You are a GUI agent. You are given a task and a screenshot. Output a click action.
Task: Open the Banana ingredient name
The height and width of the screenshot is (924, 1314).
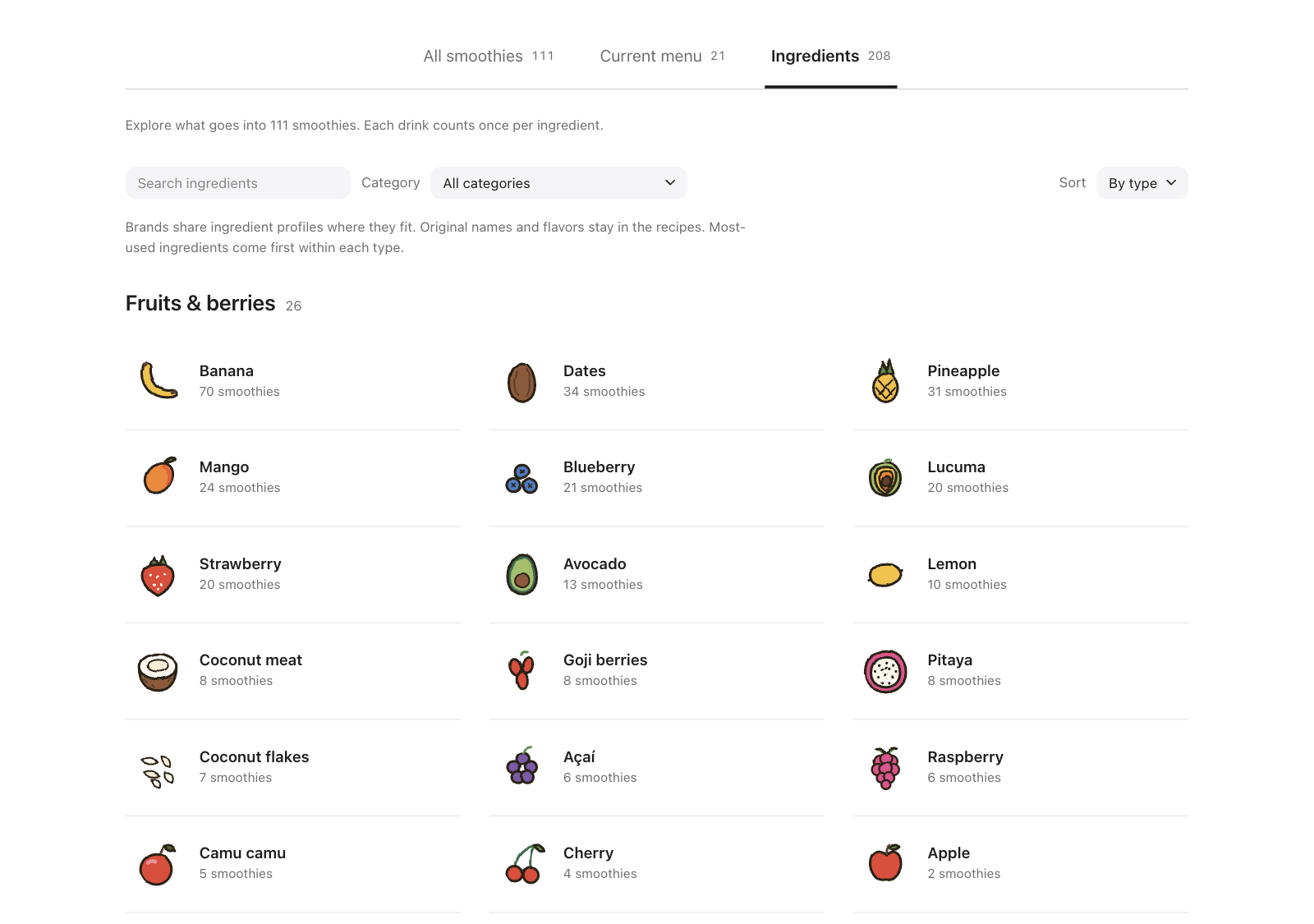pos(227,371)
